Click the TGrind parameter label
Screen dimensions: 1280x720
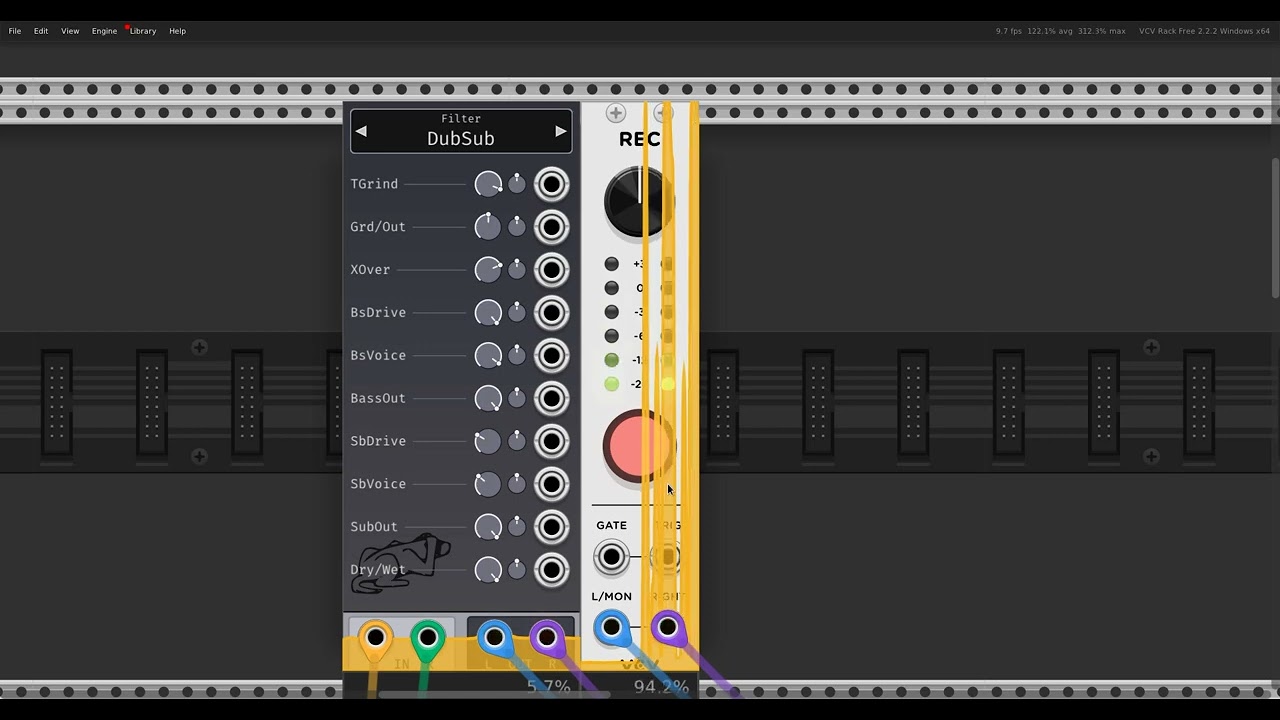tap(374, 184)
